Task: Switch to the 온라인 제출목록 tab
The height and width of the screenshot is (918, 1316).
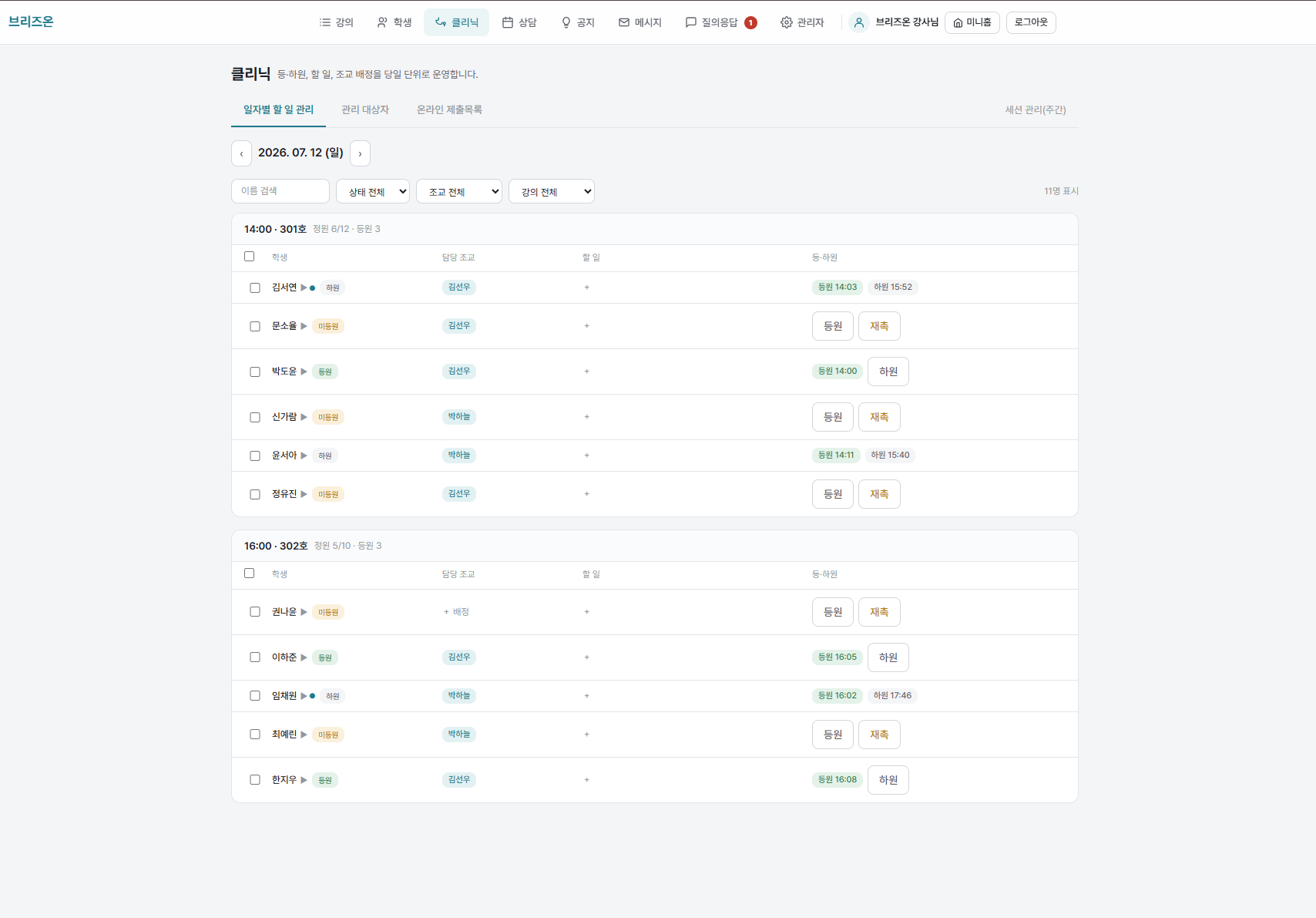Action: click(449, 109)
